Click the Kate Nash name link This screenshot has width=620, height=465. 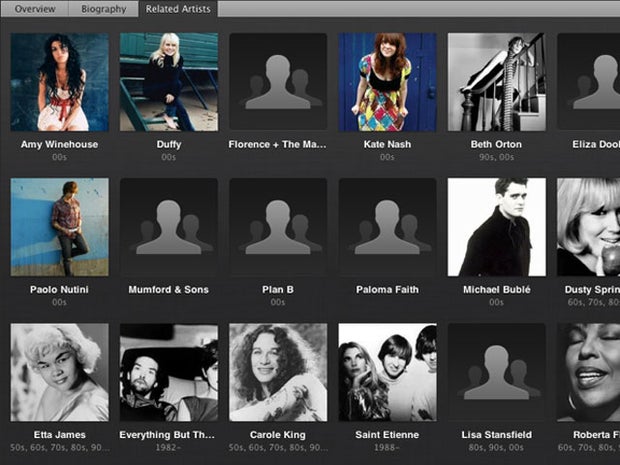point(388,144)
